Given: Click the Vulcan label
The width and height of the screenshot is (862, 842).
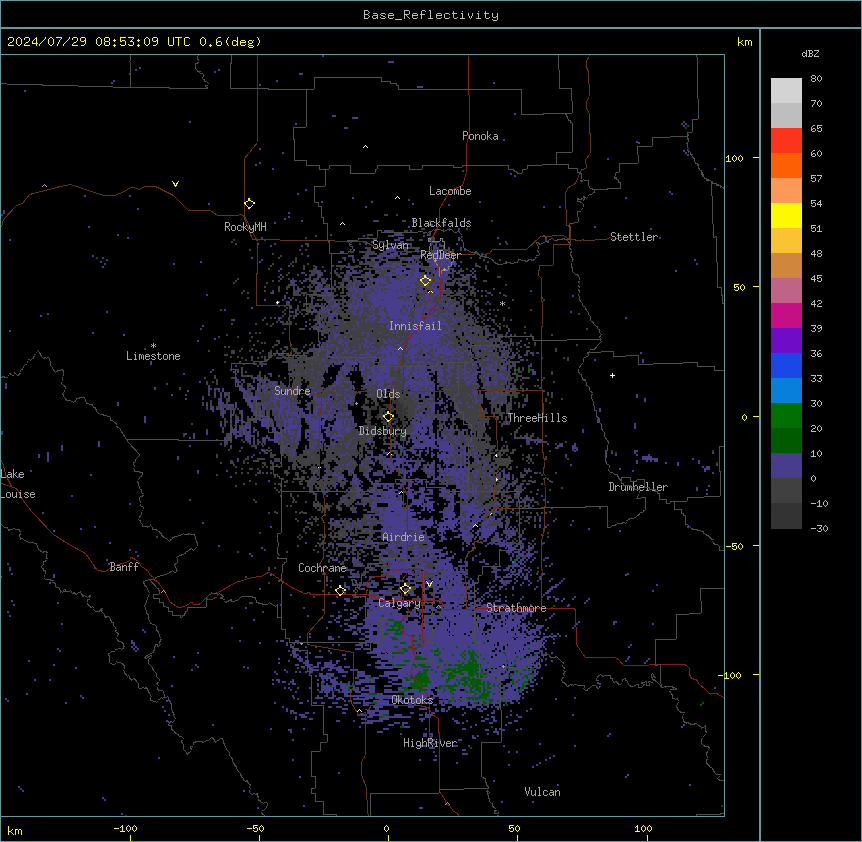Looking at the screenshot, I should pos(542,792).
